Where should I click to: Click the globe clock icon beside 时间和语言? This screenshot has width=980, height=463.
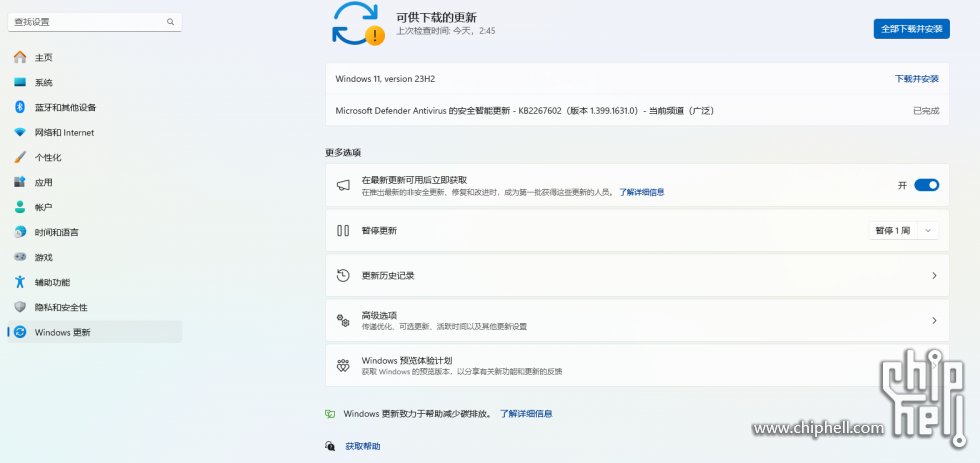[20, 232]
